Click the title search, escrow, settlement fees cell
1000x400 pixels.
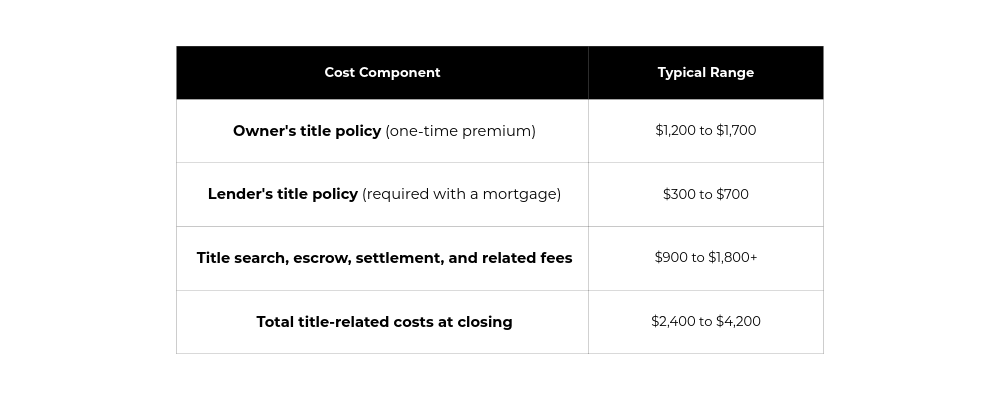point(384,258)
